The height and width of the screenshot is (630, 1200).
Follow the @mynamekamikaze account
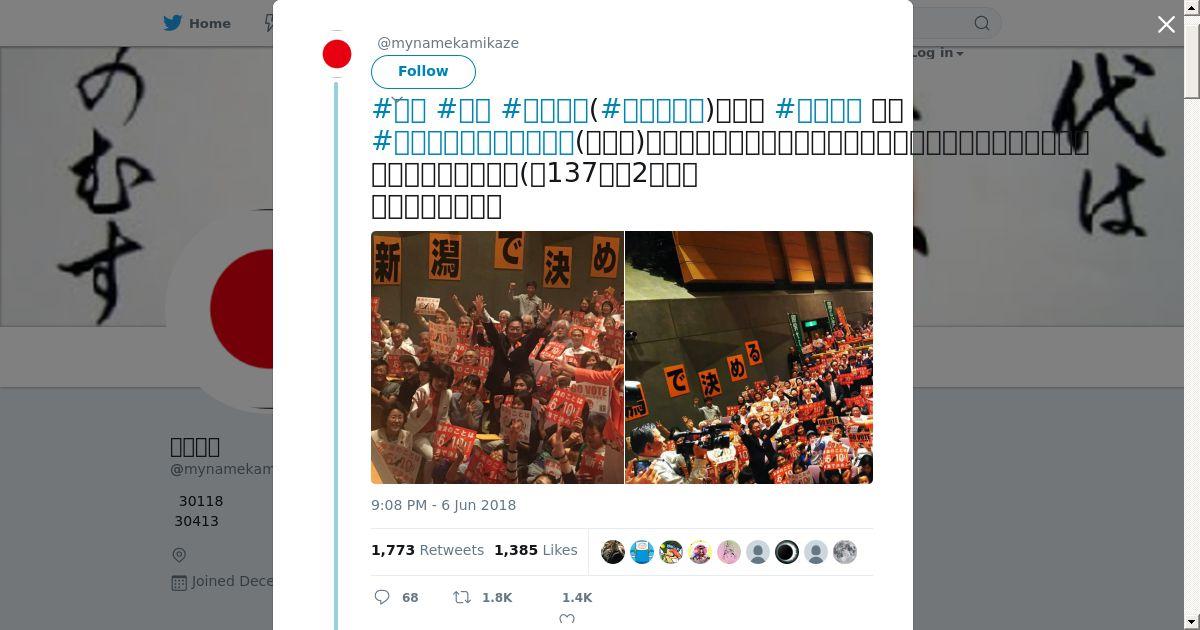tap(423, 71)
